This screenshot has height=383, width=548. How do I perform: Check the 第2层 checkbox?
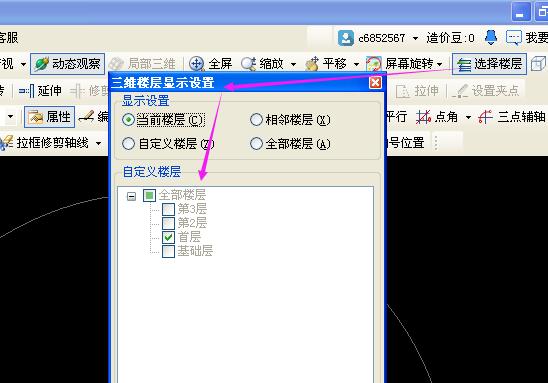click(x=168, y=223)
